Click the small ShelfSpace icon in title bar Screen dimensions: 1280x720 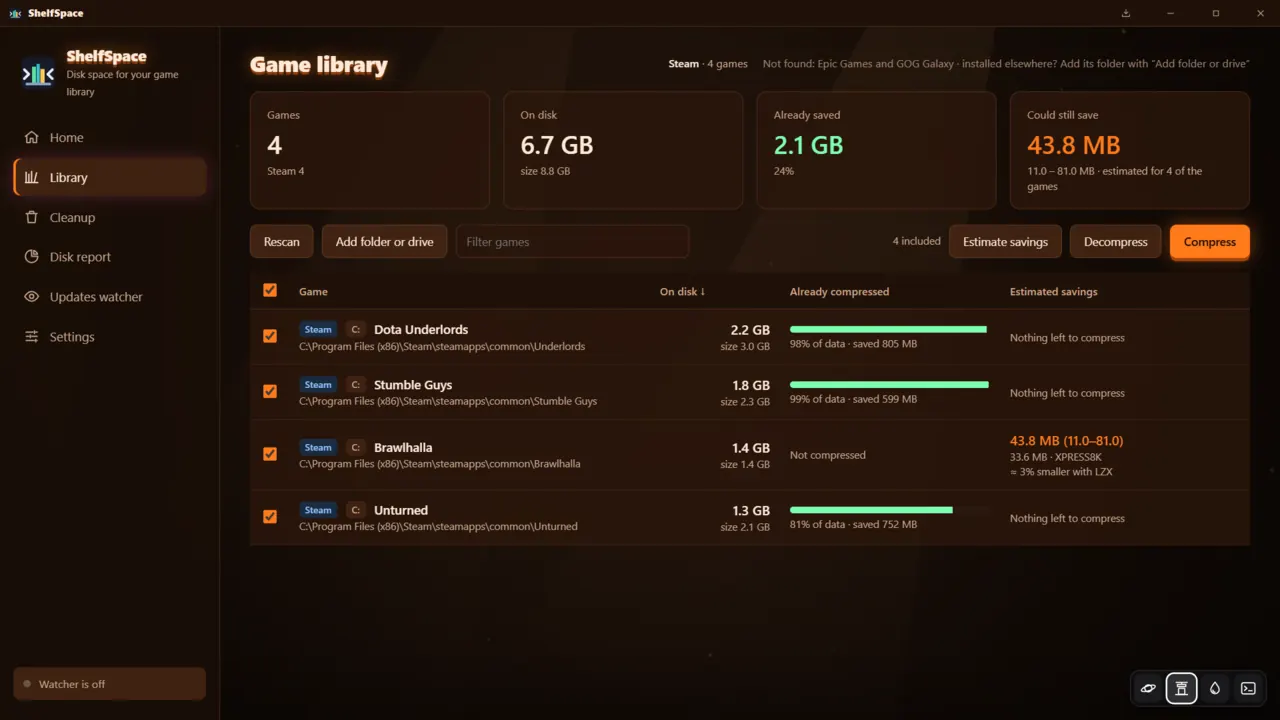[x=15, y=13]
